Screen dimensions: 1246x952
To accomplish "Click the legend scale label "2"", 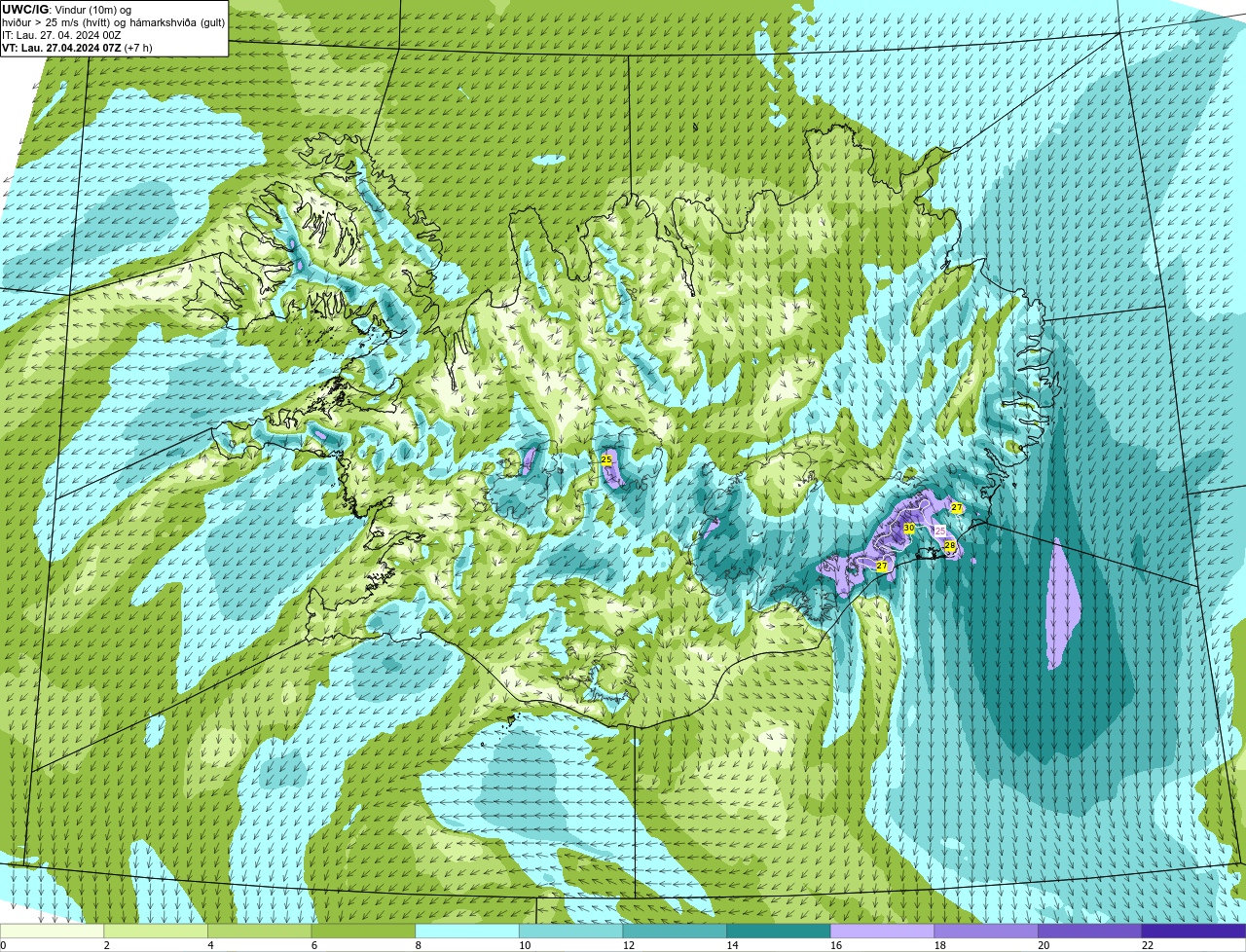I will [x=106, y=945].
